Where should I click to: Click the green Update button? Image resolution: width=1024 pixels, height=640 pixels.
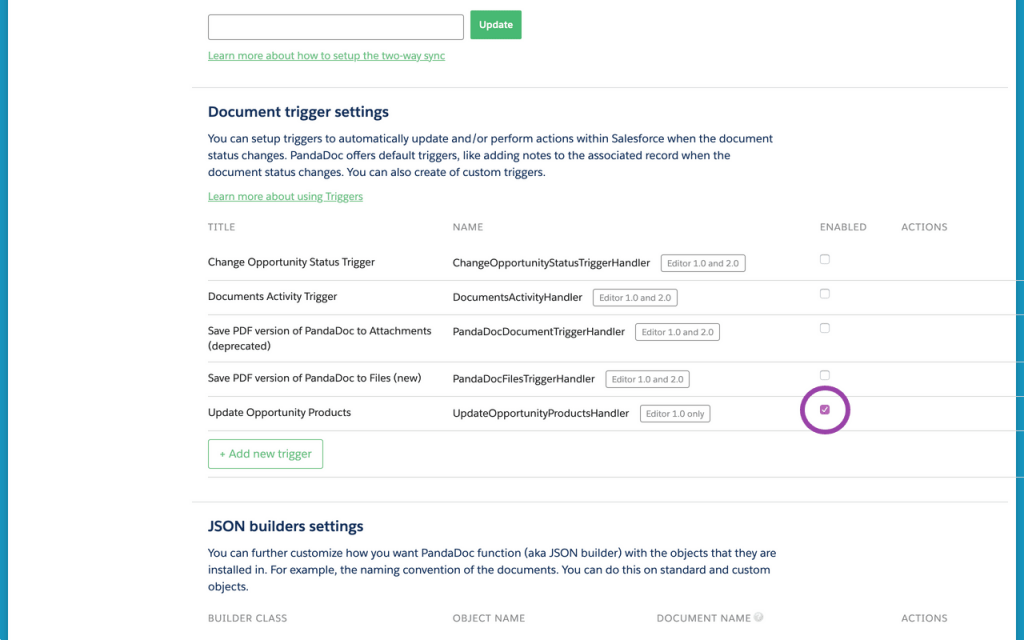[496, 25]
